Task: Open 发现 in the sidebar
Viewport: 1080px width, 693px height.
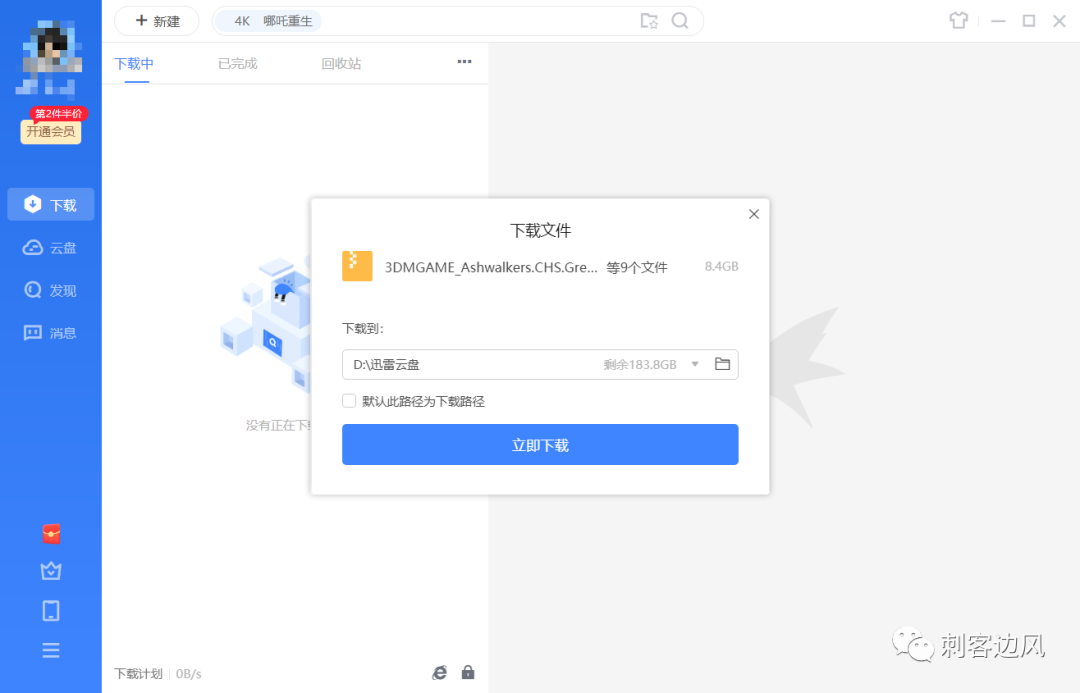Action: tap(50, 291)
